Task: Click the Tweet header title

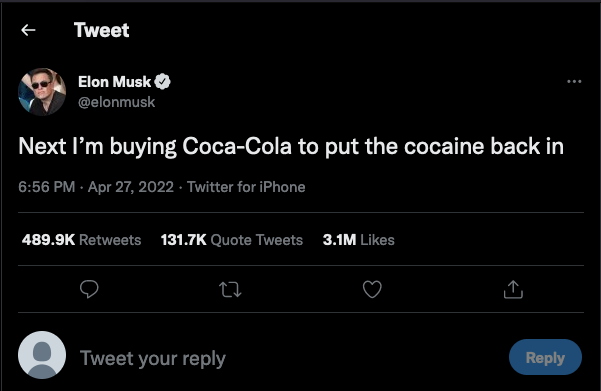Action: coord(102,30)
